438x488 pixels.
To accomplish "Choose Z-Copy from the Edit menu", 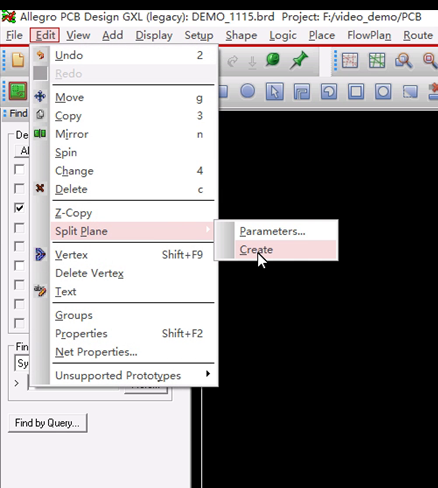I will 73,213.
